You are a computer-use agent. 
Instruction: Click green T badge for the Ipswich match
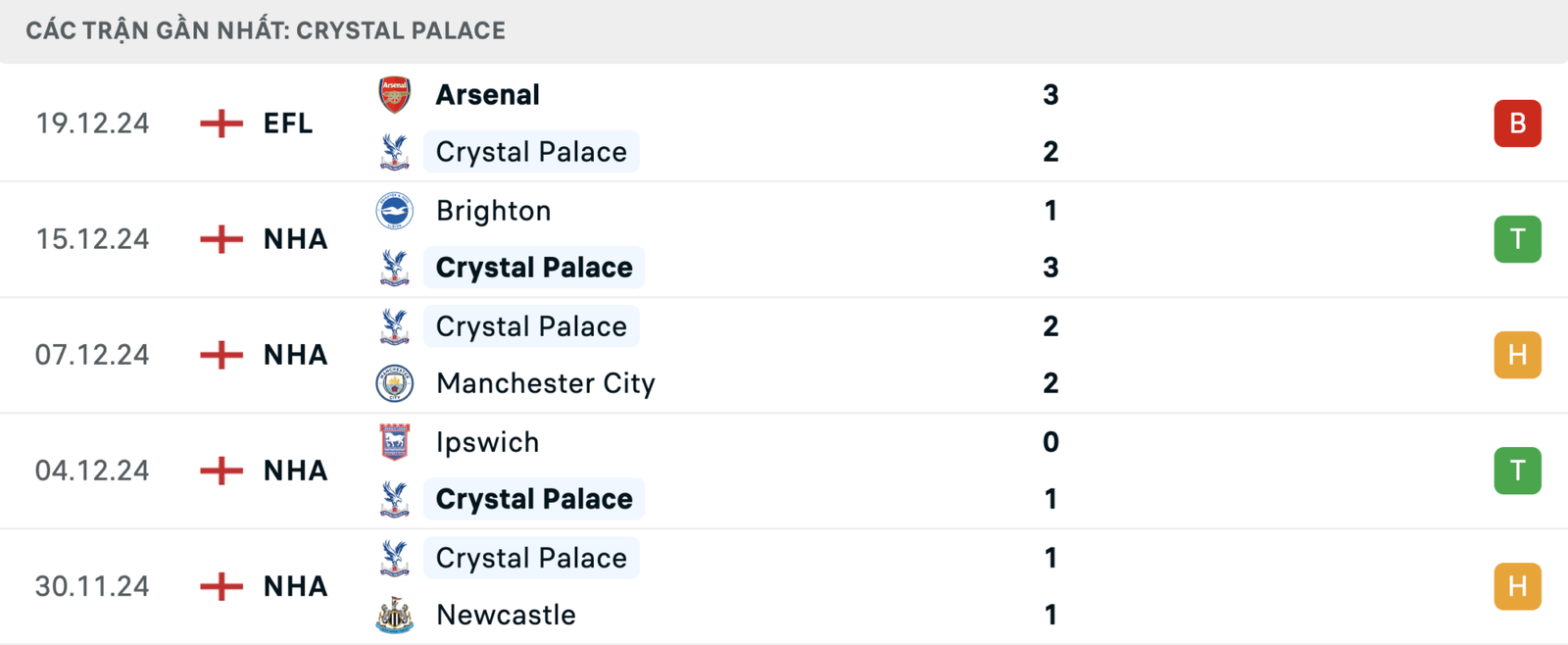1517,471
